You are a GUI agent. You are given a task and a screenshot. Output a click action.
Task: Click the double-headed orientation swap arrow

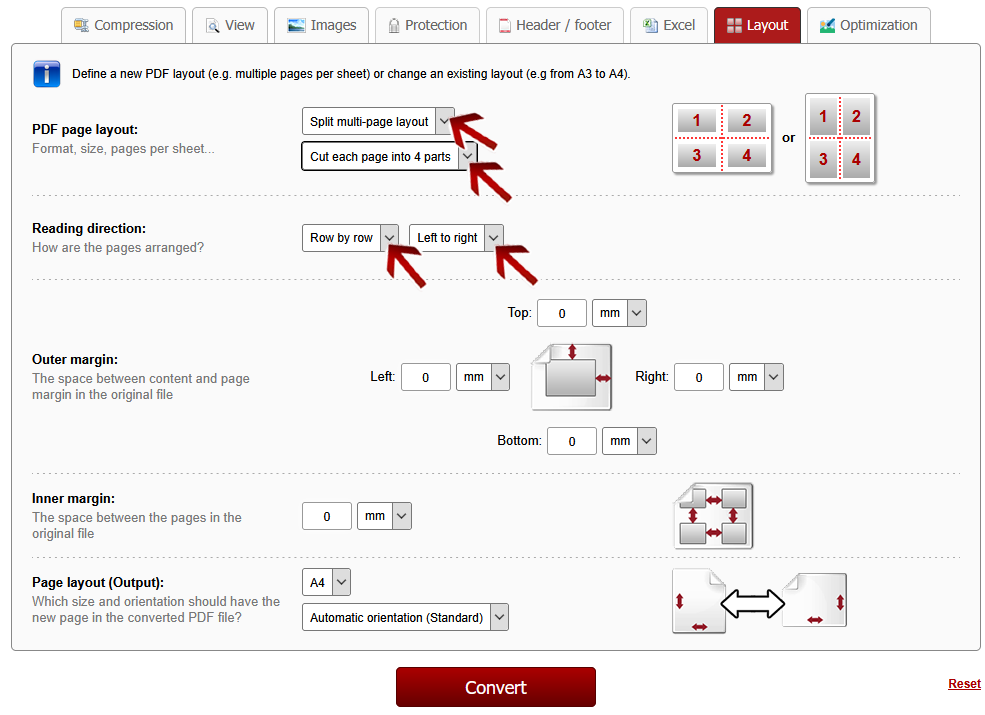pyautogui.click(x=752, y=603)
